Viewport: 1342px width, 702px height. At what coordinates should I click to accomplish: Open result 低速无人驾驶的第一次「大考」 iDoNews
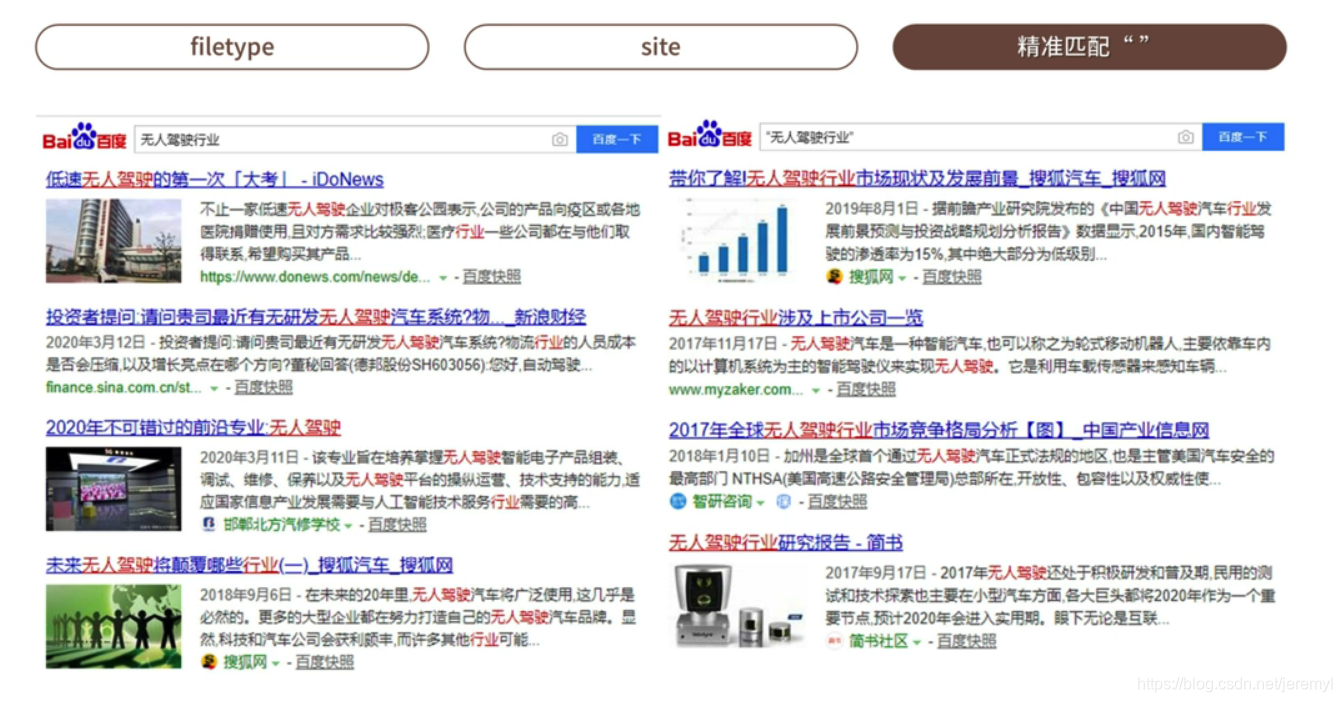tap(215, 180)
